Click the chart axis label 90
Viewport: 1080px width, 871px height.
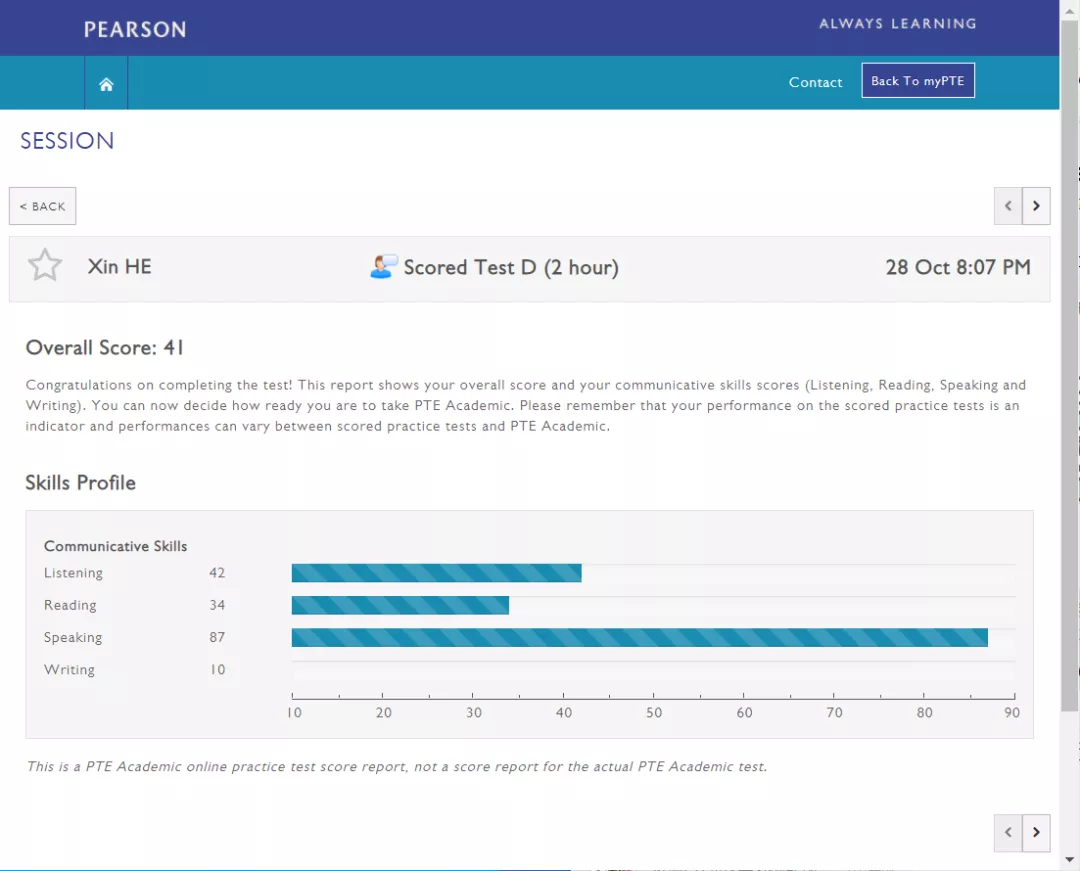click(1012, 713)
